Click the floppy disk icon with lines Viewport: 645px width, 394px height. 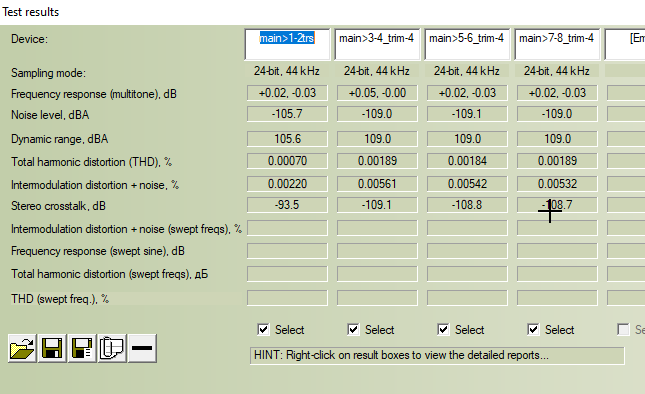click(82, 348)
